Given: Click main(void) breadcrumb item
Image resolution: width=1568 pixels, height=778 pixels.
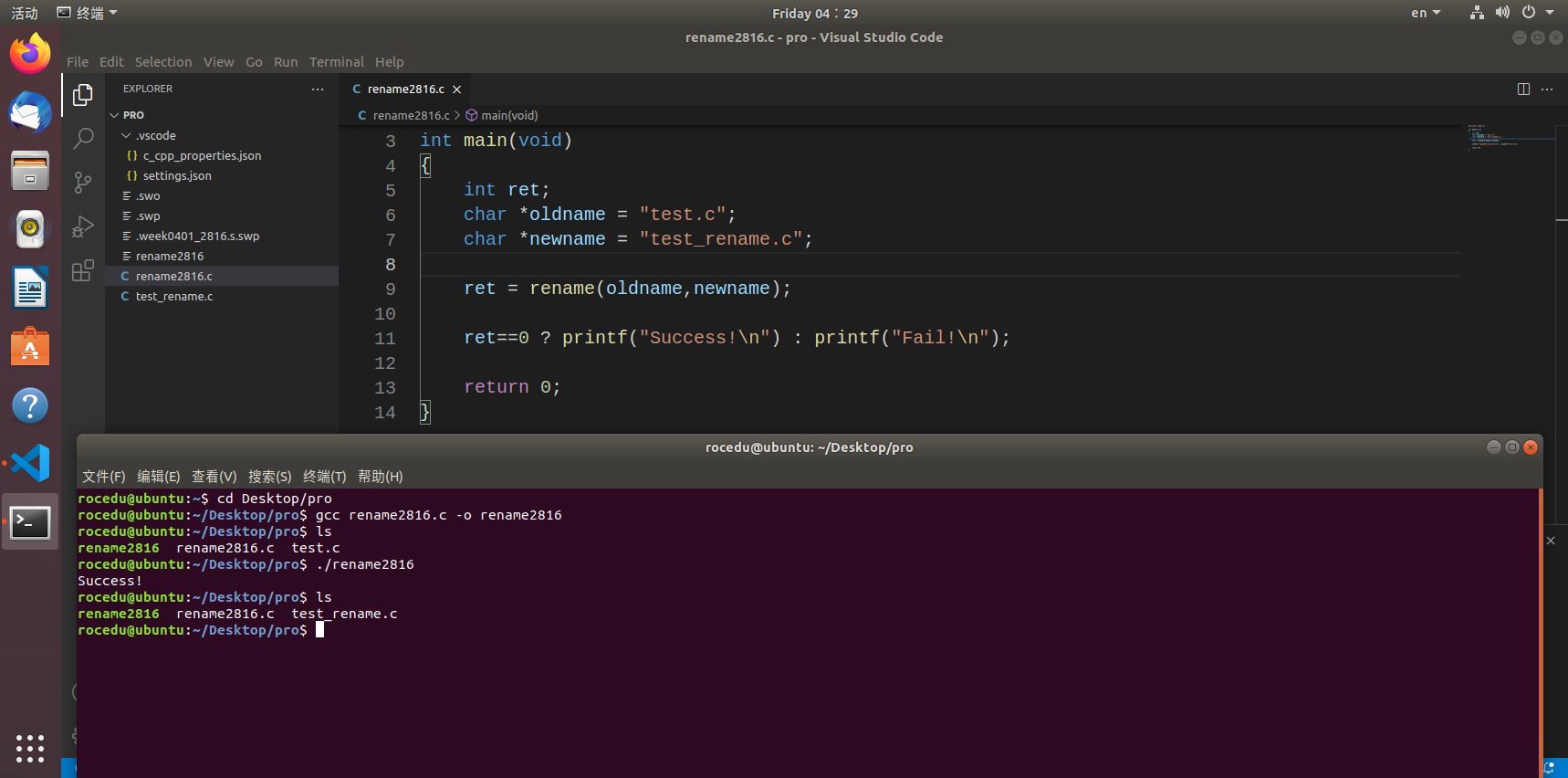Looking at the screenshot, I should click(502, 115).
